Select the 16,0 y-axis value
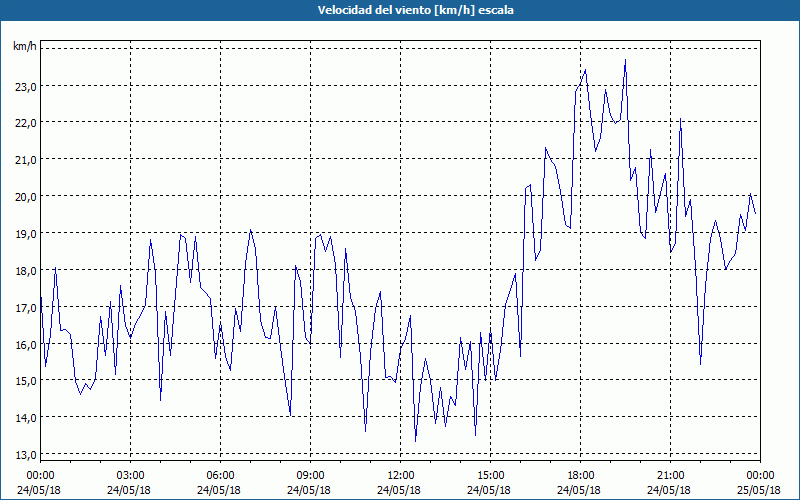The image size is (800, 500). (x=27, y=344)
